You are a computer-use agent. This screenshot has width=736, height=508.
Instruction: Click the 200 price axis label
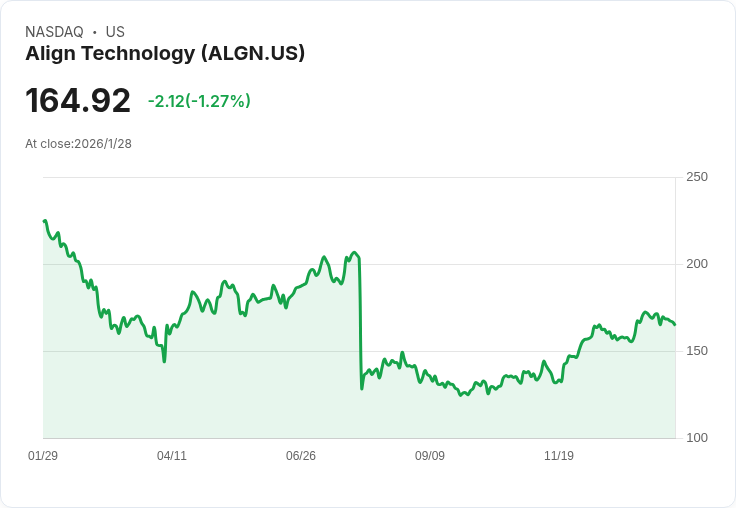[697, 264]
